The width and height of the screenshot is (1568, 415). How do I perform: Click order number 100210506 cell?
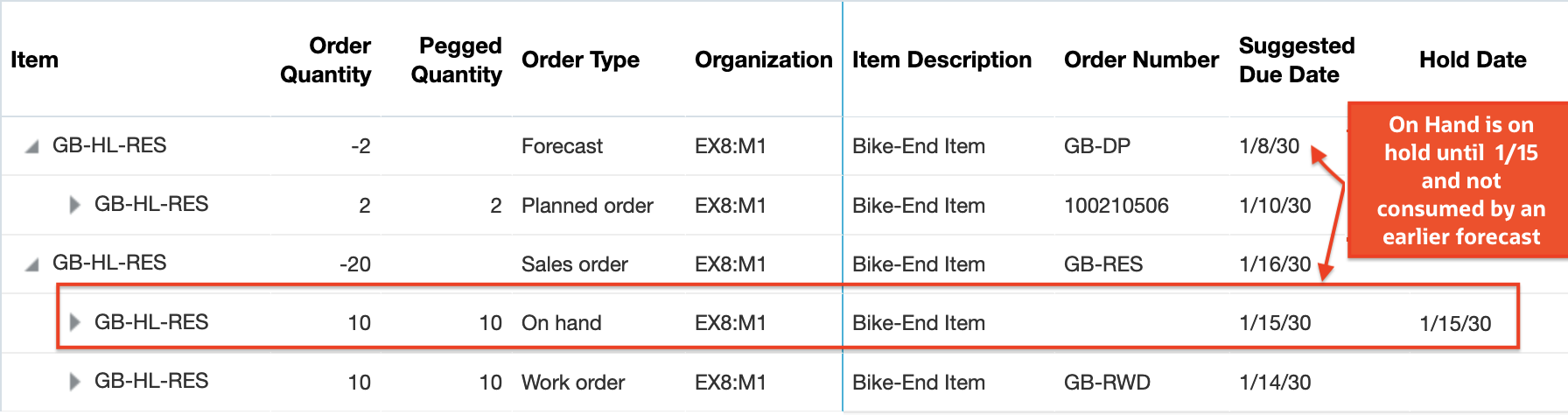1116,206
